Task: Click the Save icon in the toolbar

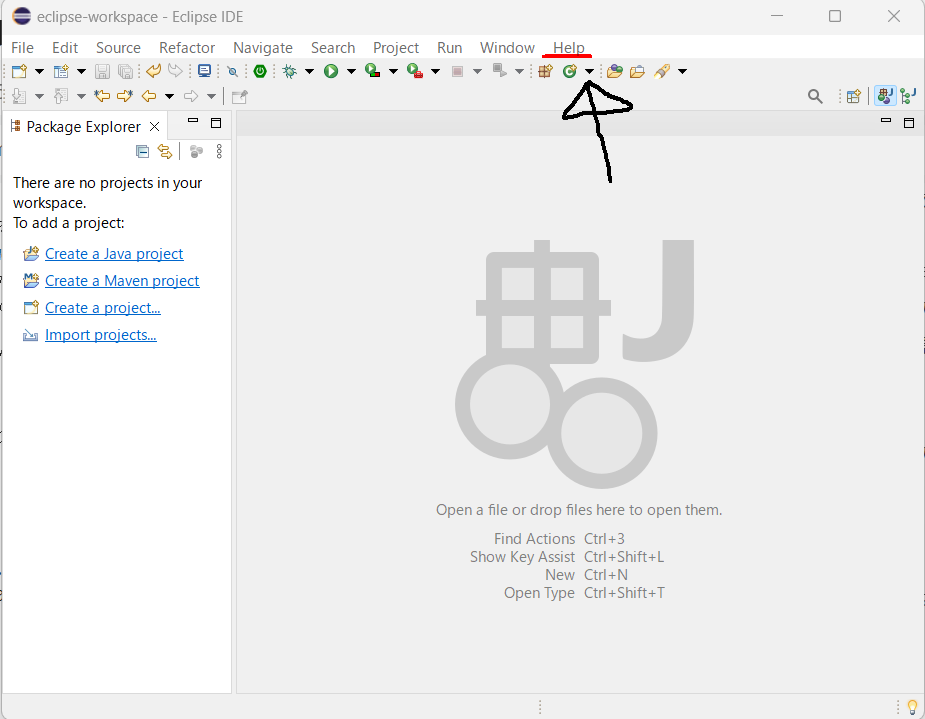Action: tap(102, 71)
